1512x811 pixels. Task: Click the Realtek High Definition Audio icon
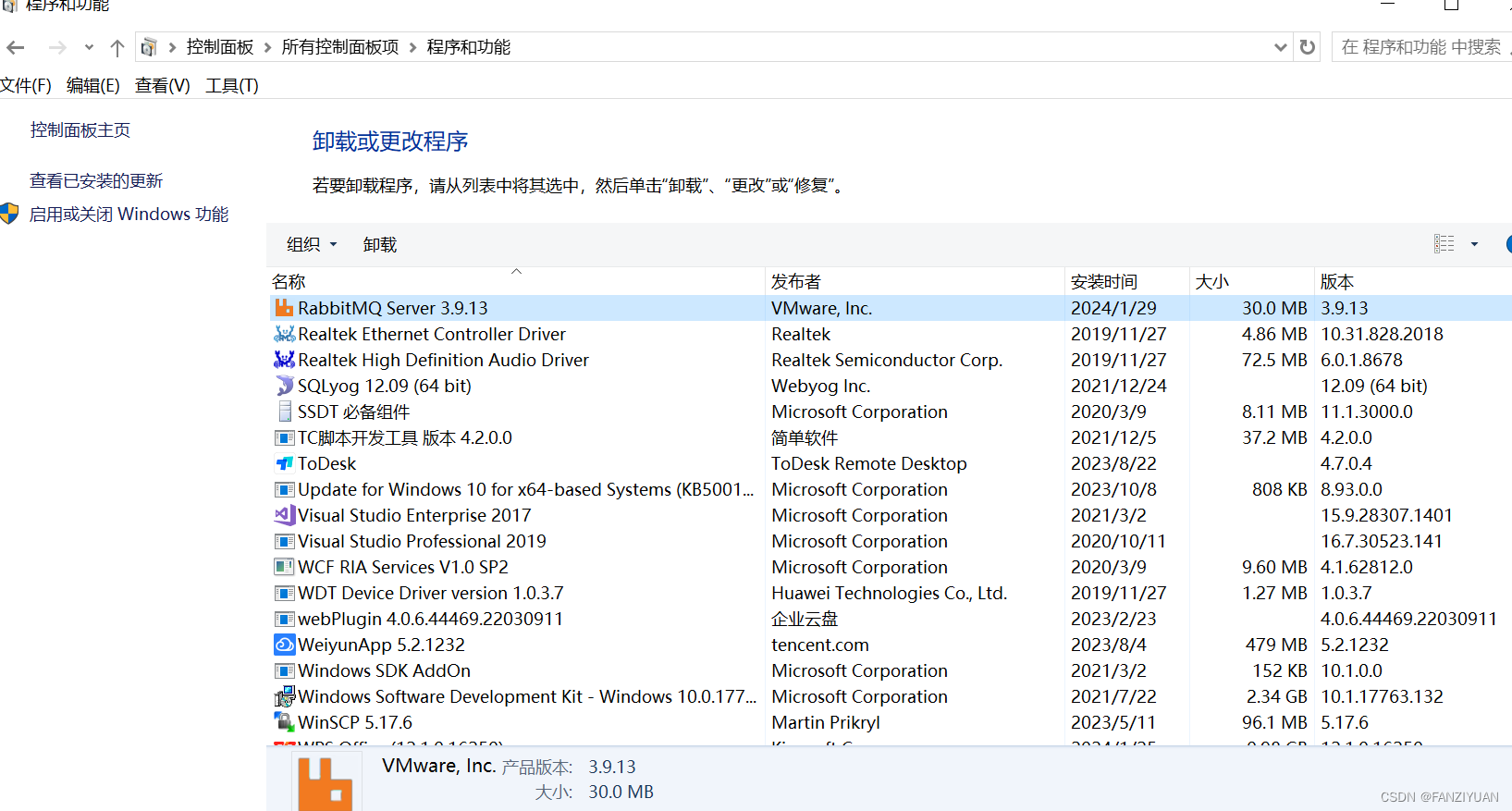pyautogui.click(x=284, y=360)
